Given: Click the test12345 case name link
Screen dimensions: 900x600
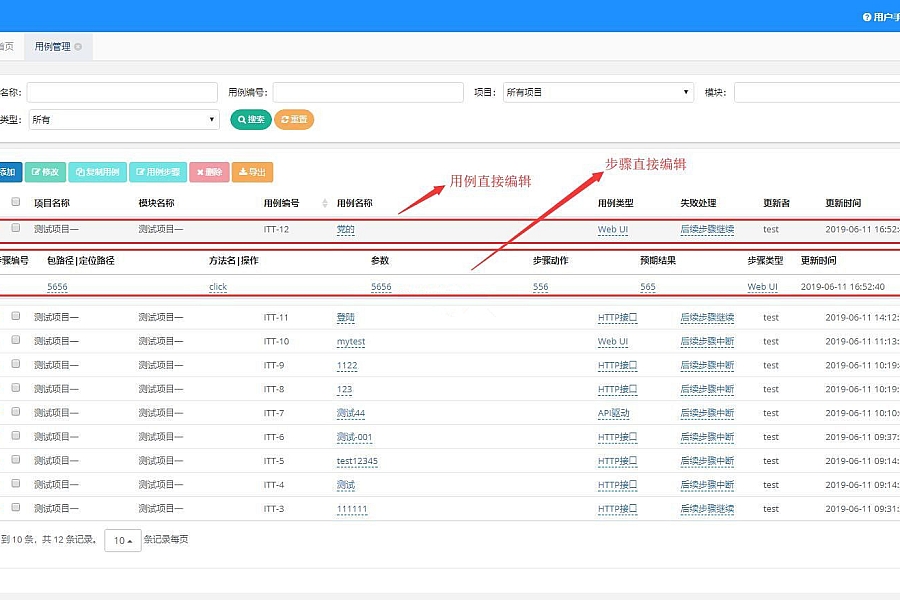Looking at the screenshot, I should (357, 461).
